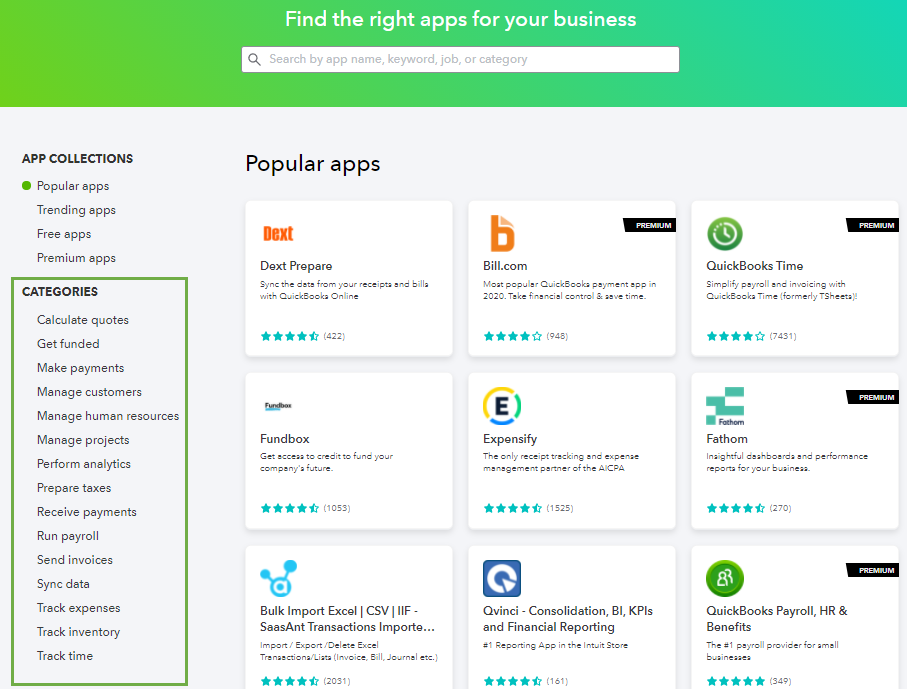Image resolution: width=907 pixels, height=689 pixels.
Task: Click the star rating on Fundbox
Action: 290,509
